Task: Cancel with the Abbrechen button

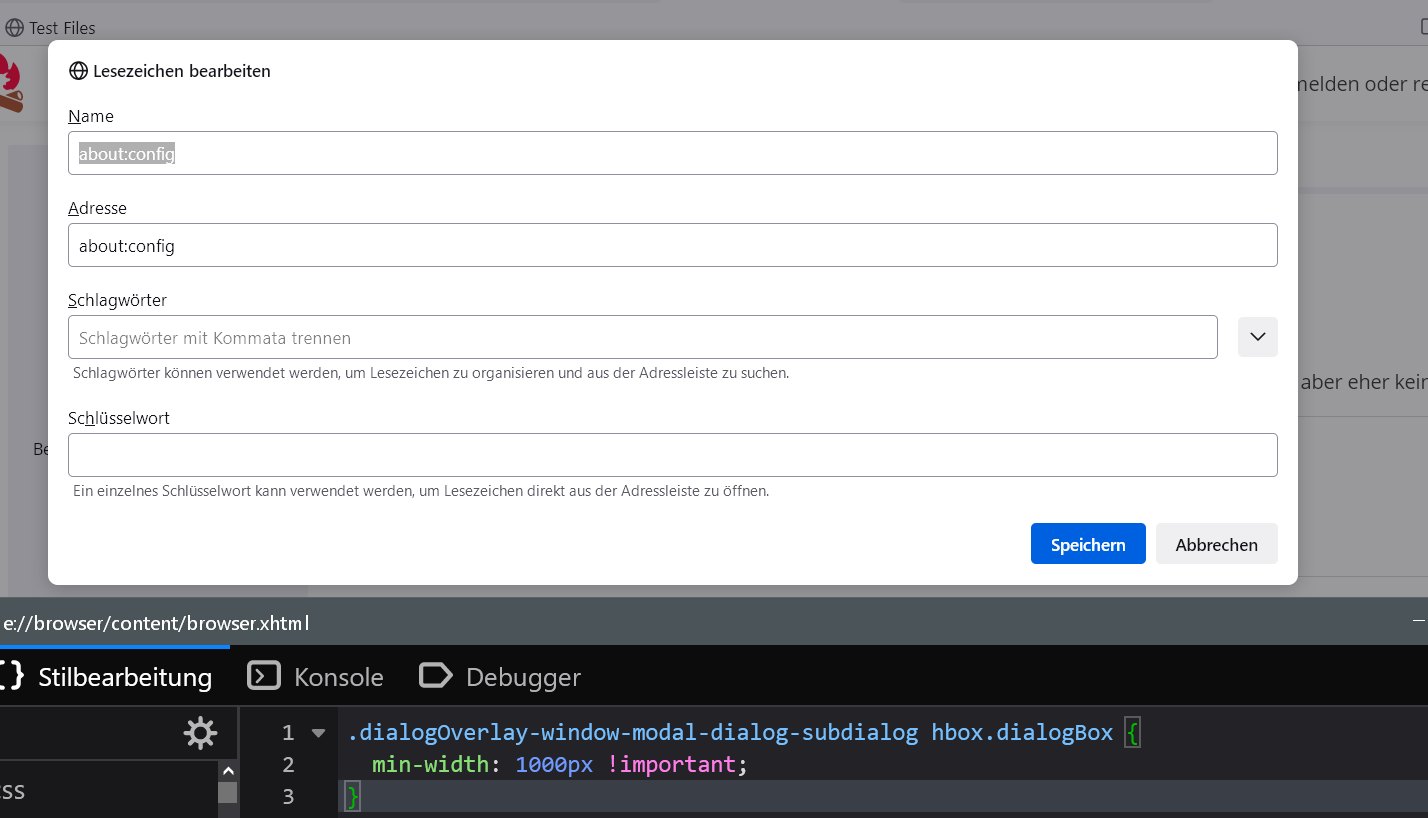Action: coord(1216,544)
